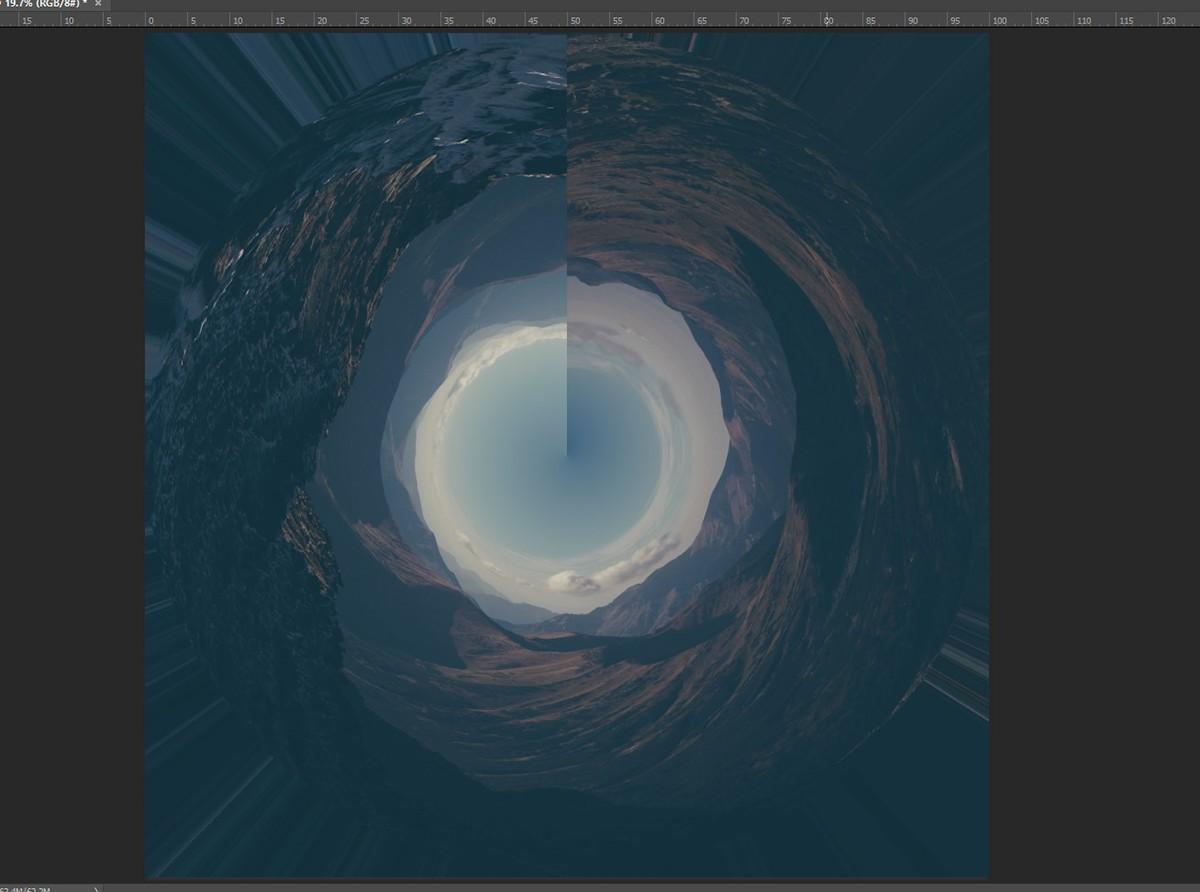Click the top-left ruler corner area
Image resolution: width=1200 pixels, height=892 pixels.
6,20
